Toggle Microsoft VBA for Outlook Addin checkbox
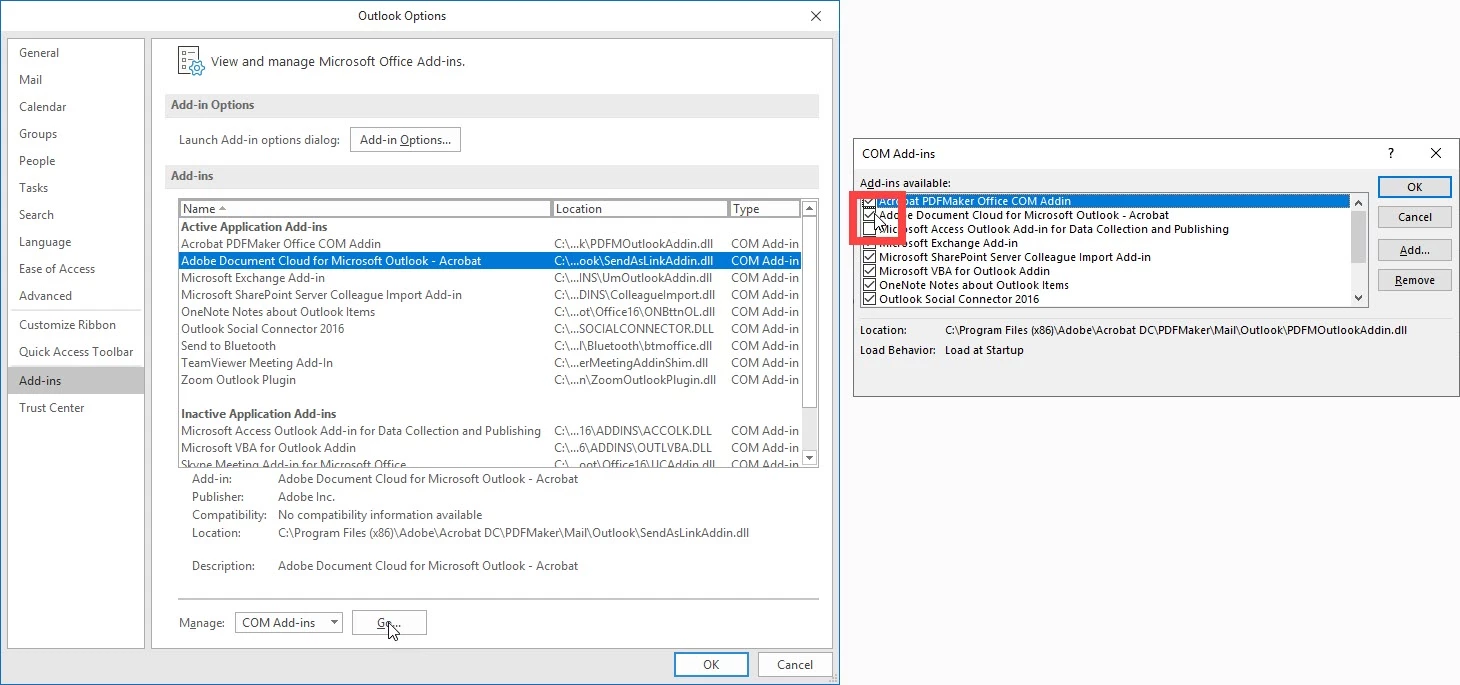 coord(870,271)
